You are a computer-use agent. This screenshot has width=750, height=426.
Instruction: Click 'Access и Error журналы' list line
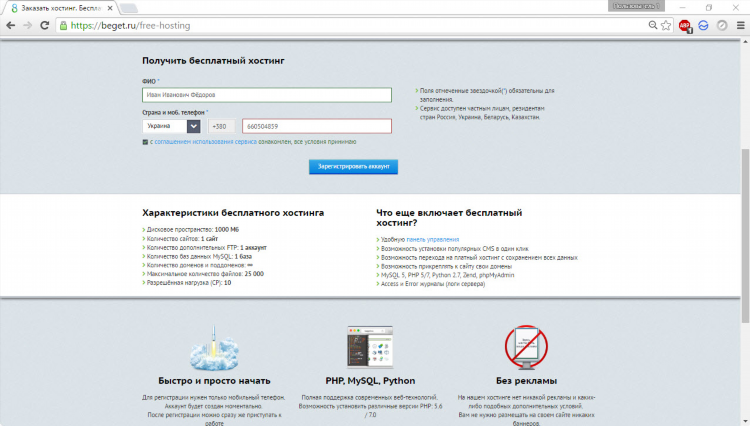tap(431, 284)
